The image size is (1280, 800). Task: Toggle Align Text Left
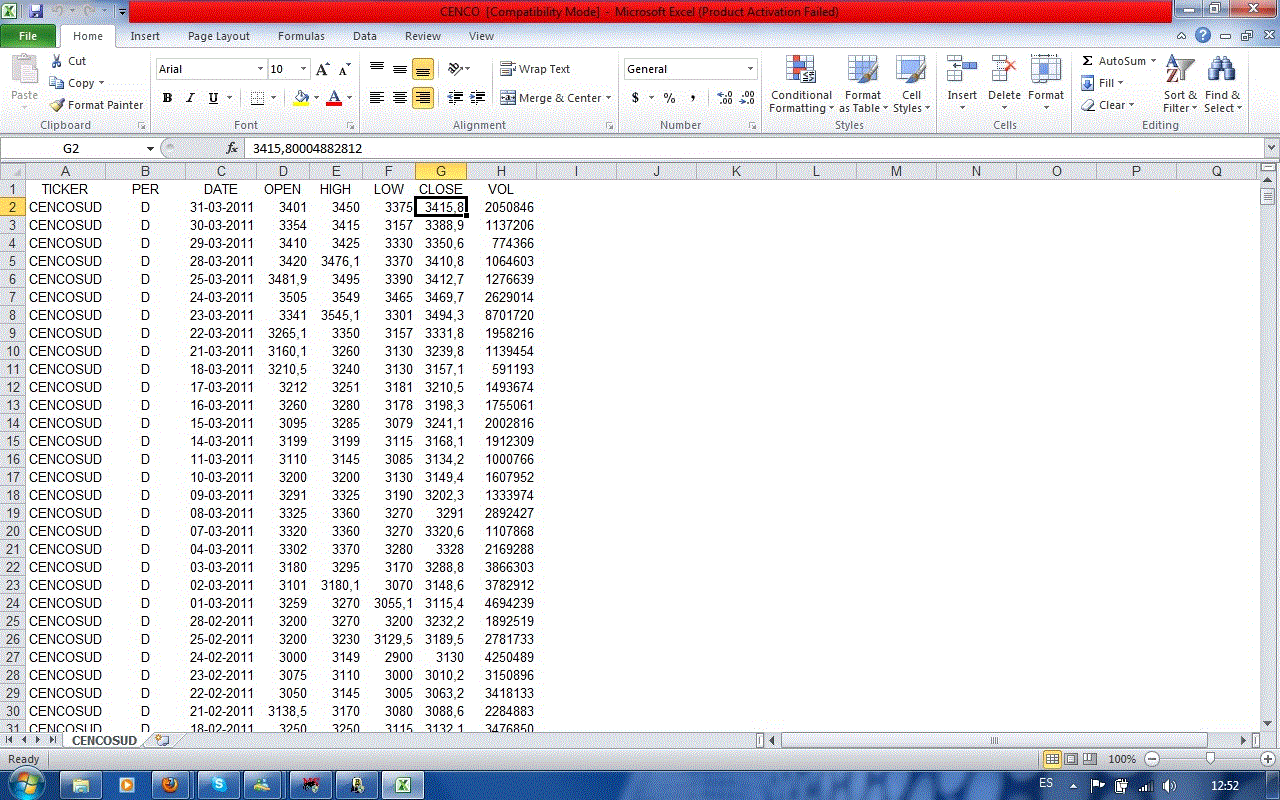click(377, 98)
